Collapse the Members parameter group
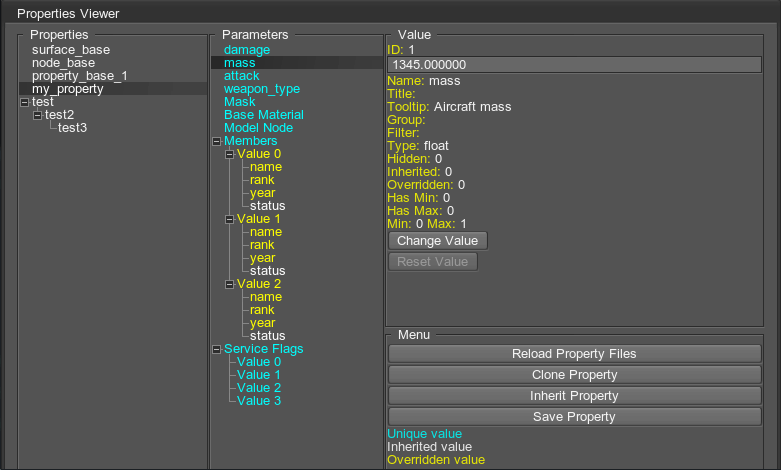Image resolution: width=781 pixels, height=470 pixels. coord(216,141)
